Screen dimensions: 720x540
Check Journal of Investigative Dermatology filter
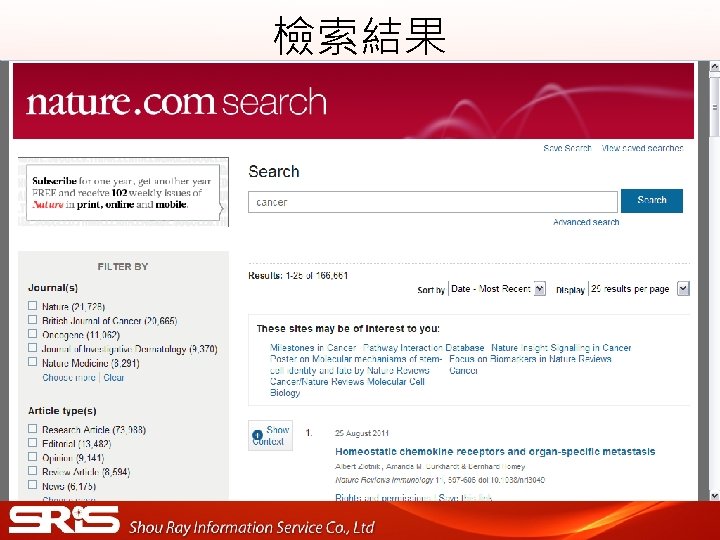pos(33,348)
